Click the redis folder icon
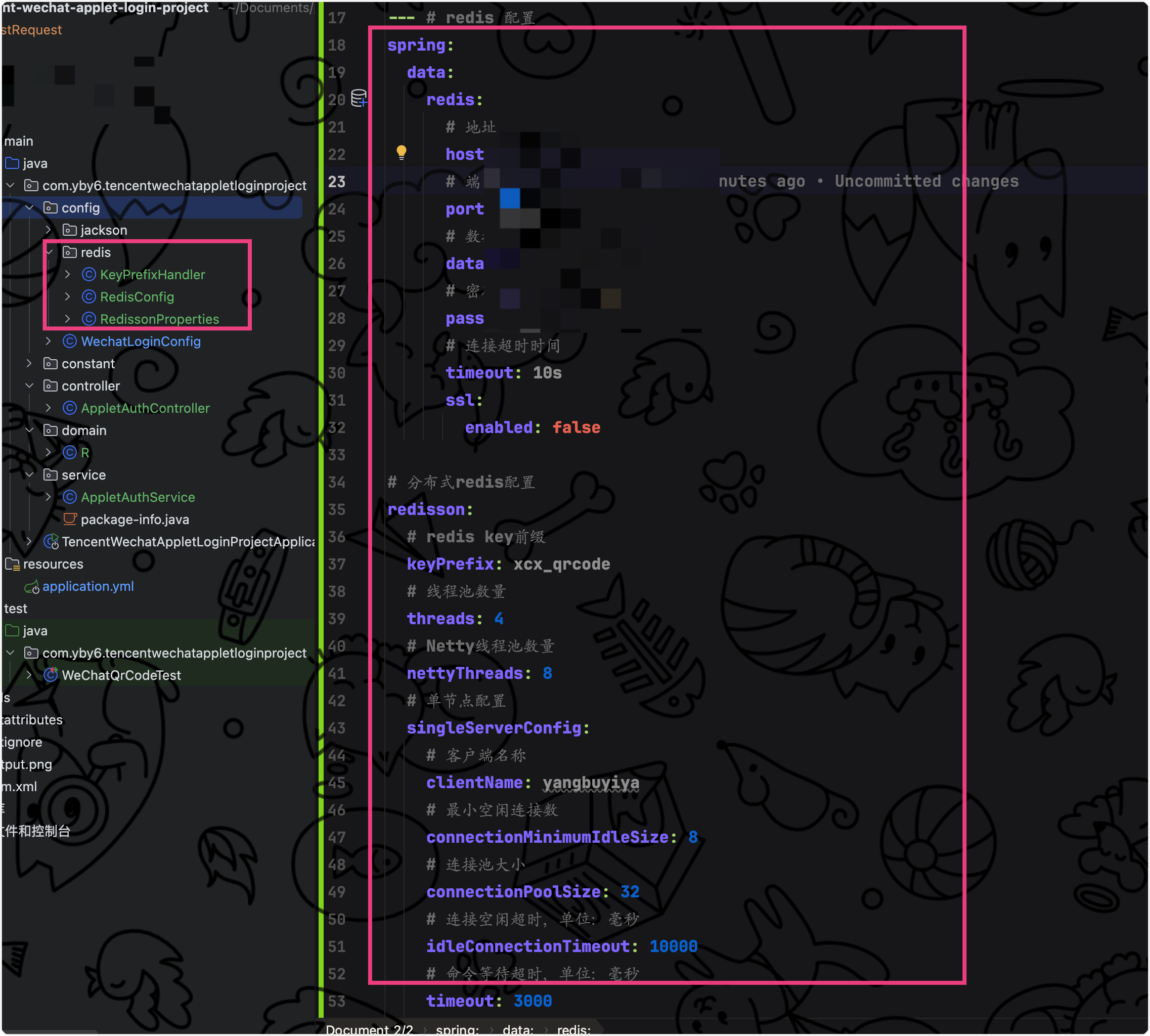This screenshot has width=1150, height=1036. (x=69, y=253)
